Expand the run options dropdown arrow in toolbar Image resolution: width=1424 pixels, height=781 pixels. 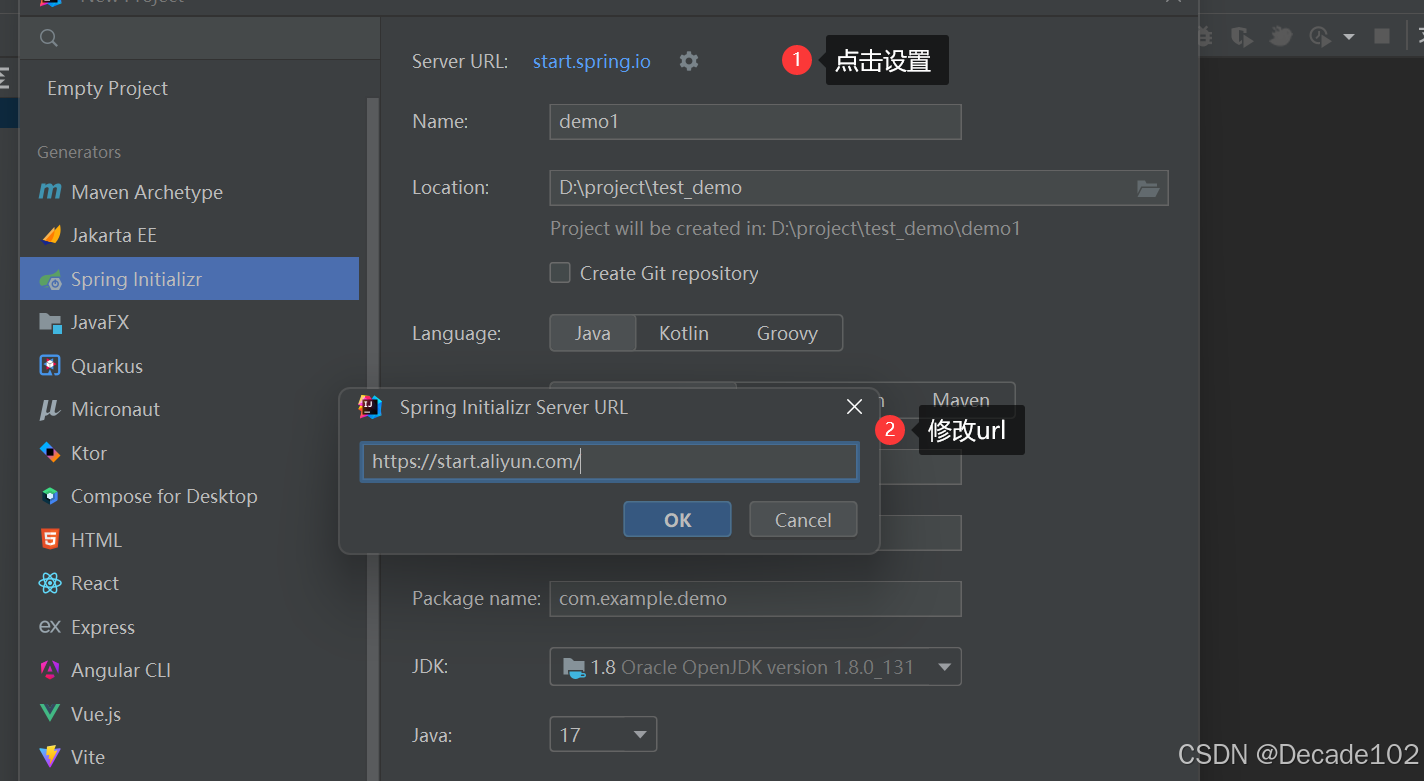[x=1349, y=37]
